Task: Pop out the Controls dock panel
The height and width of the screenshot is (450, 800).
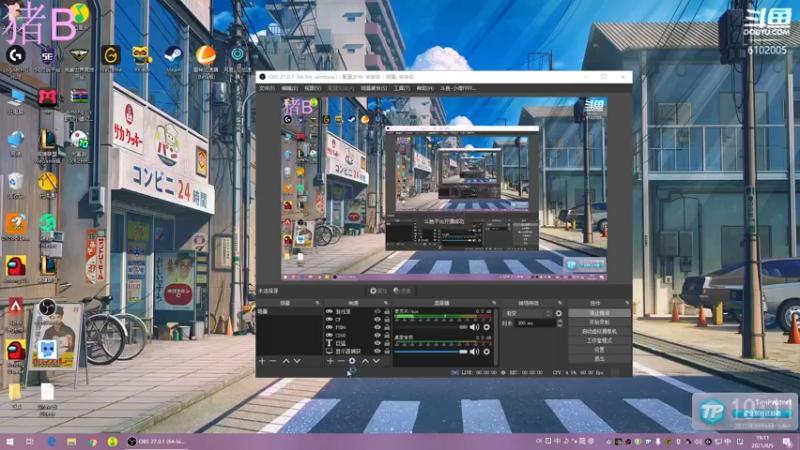Action: tap(627, 303)
